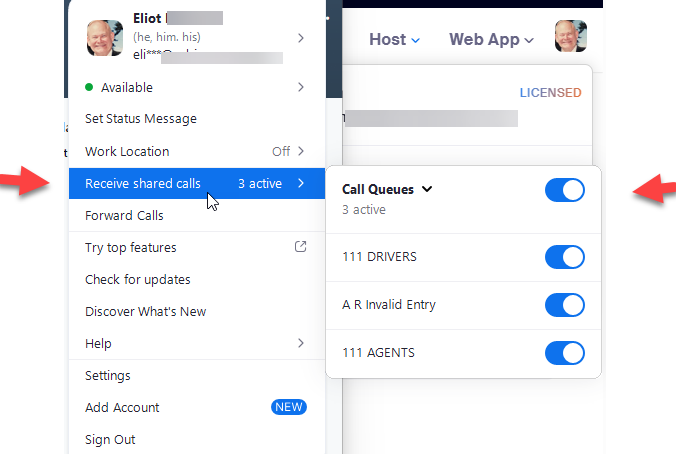Screen dimensions: 676x454
Task: Choose Set Status Message
Action: pos(141,119)
